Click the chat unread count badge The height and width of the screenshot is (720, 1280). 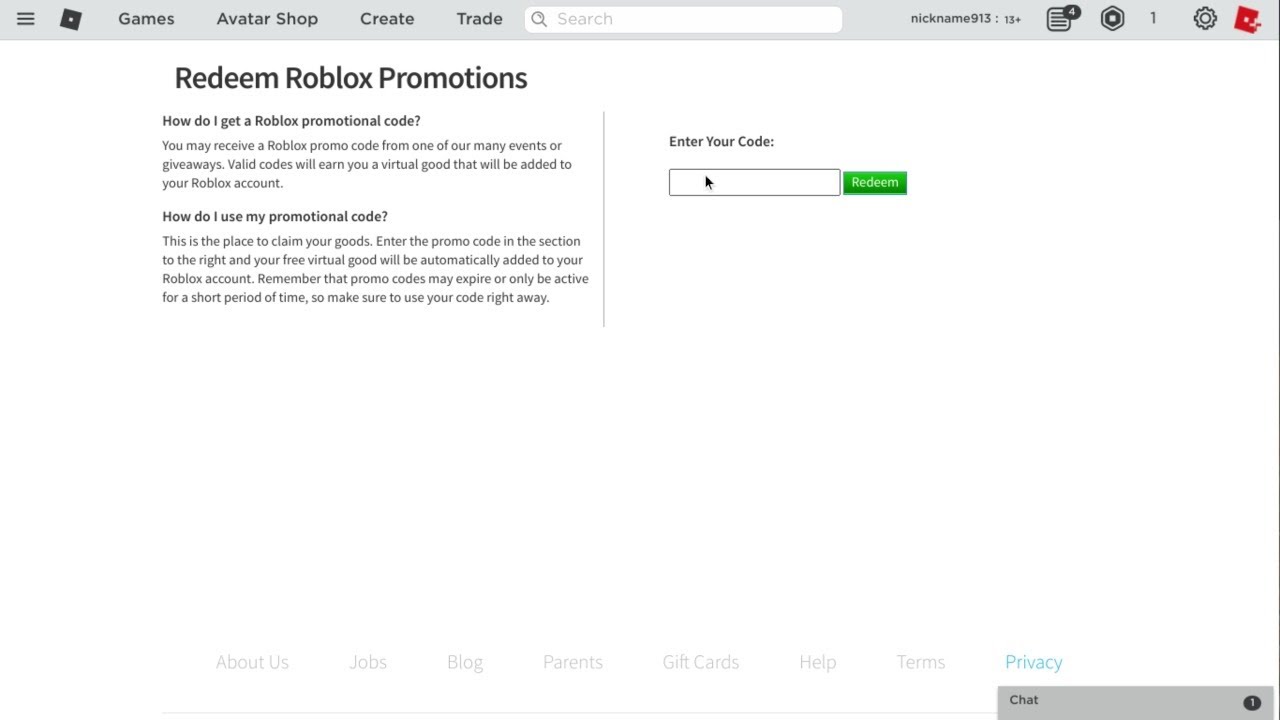[x=1251, y=702]
